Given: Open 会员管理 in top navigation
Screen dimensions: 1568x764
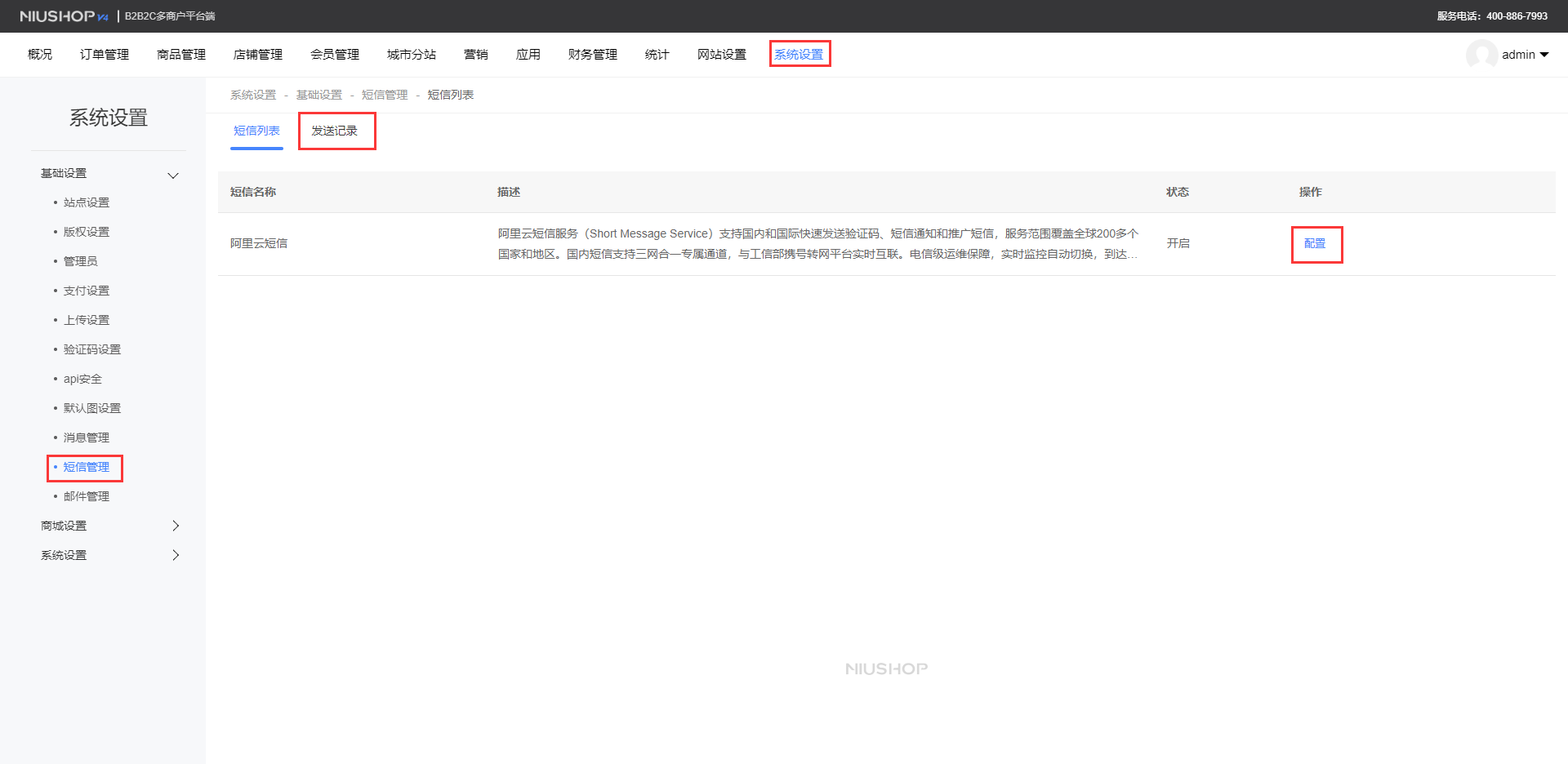Looking at the screenshot, I should (x=335, y=55).
